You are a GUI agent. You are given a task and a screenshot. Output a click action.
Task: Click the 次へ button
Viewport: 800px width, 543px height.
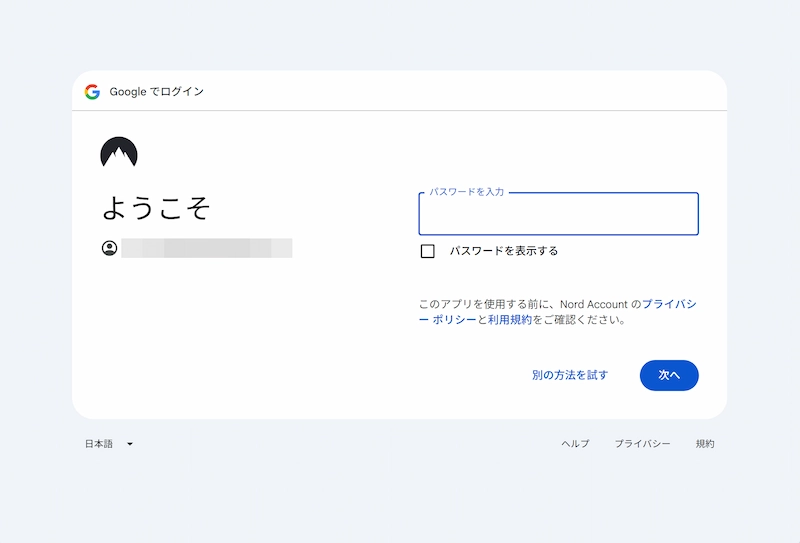pyautogui.click(x=669, y=375)
